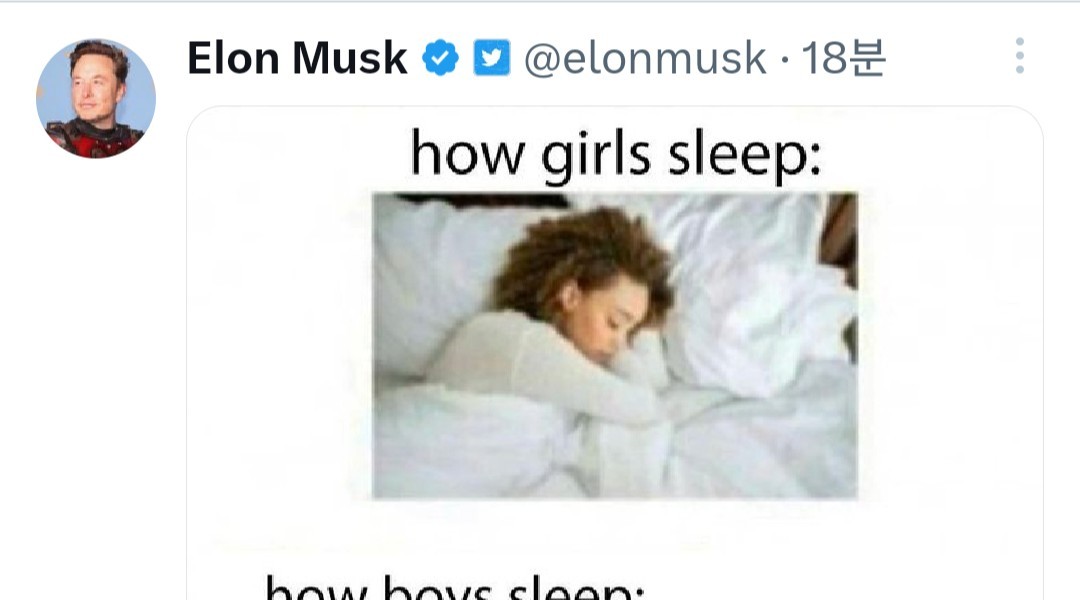Image resolution: width=1080 pixels, height=600 pixels.
Task: Open the profile via Elon Musk display name
Action: [297, 57]
